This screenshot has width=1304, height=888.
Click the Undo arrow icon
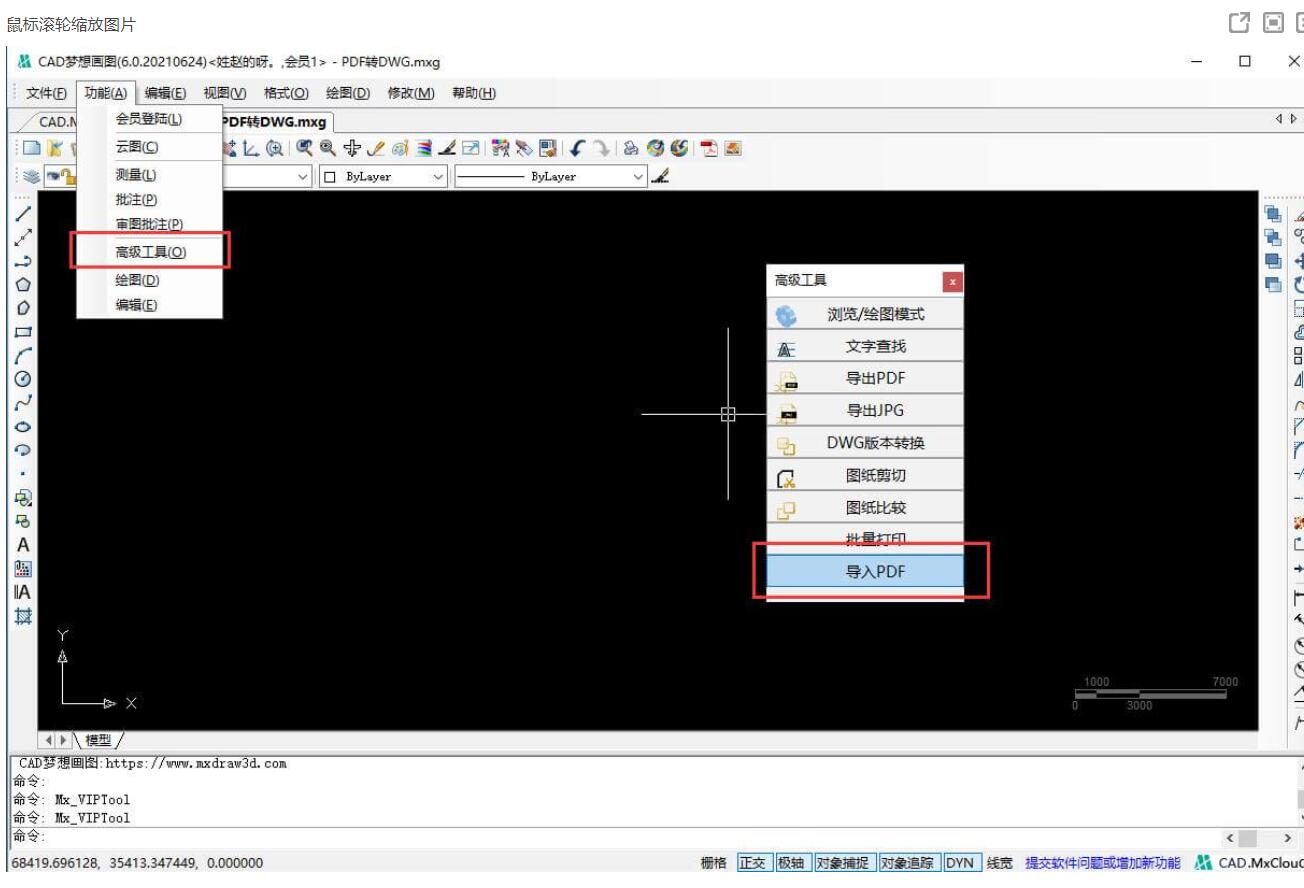pyautogui.click(x=578, y=149)
